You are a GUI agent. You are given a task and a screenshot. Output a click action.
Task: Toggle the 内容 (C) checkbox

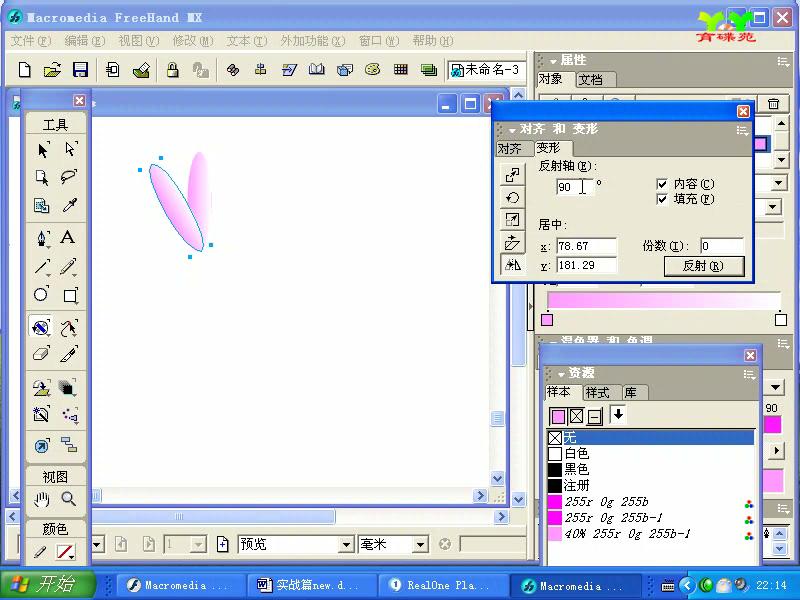point(662,184)
